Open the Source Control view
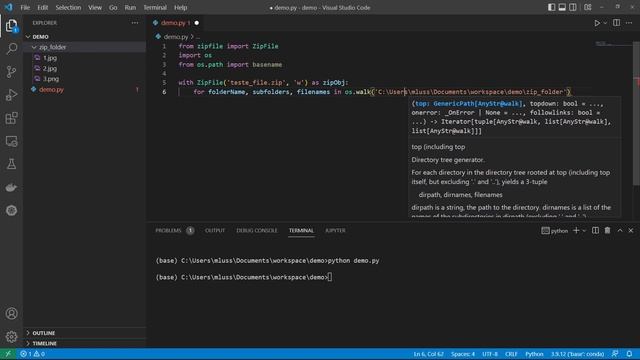The image size is (640, 360). click(11, 72)
